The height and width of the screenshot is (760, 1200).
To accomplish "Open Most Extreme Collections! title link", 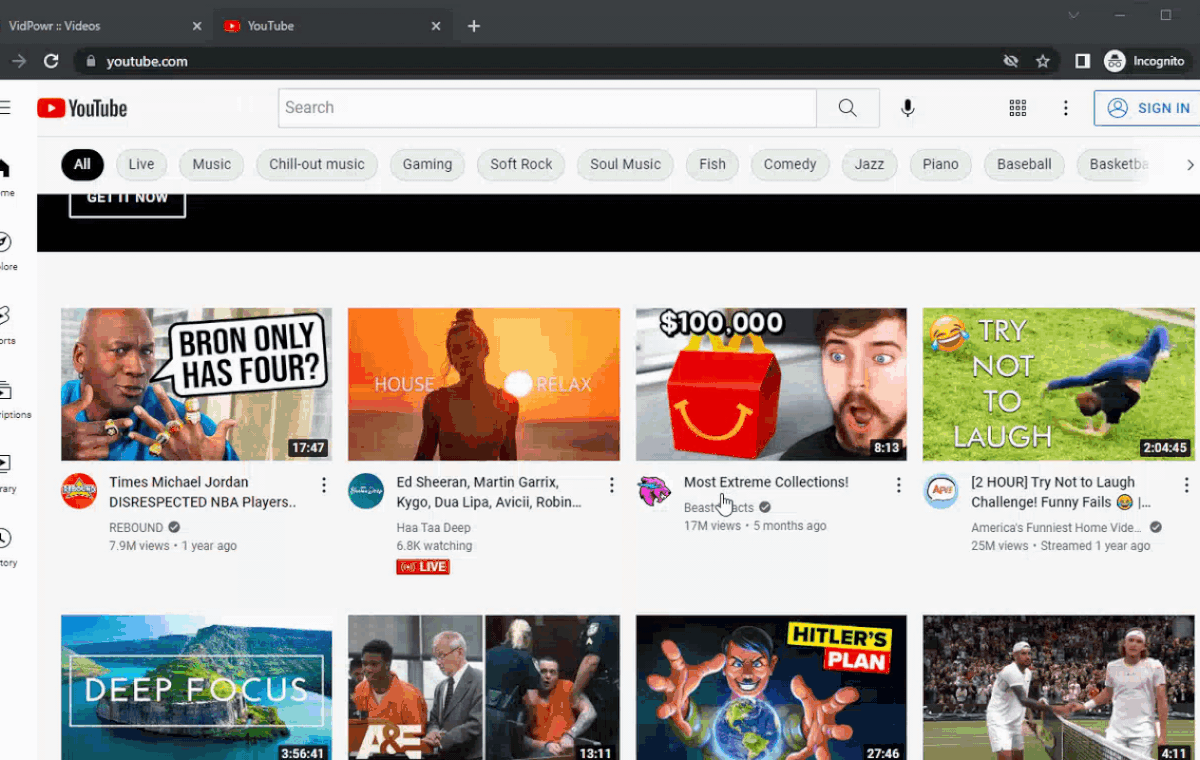I will pyautogui.click(x=766, y=482).
